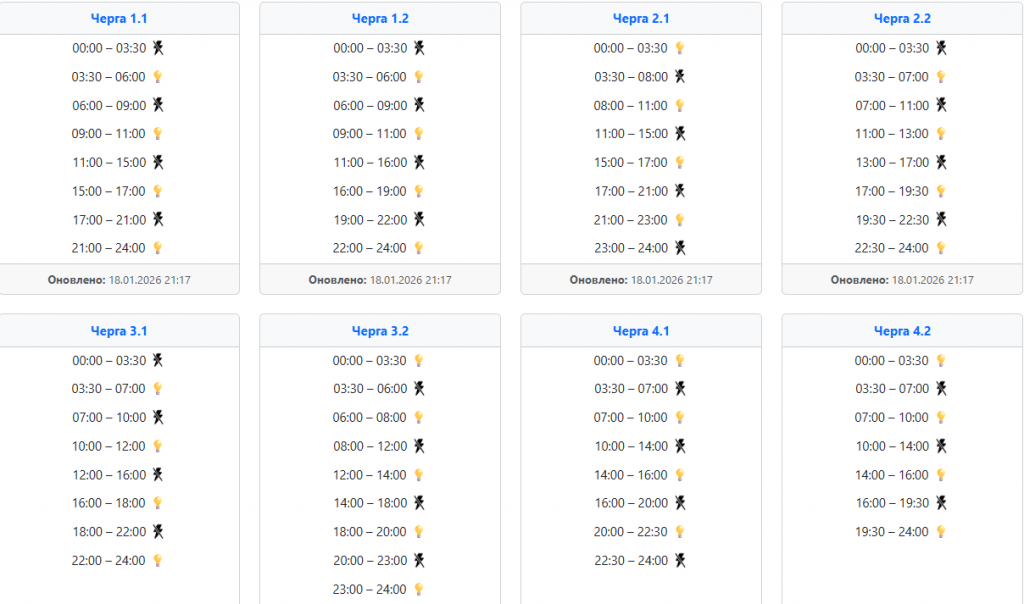The image size is (1024, 604).
Task: Click light bulb icon for 23:00 – 24:00 in Черга 3.2
Action: [x=419, y=590]
